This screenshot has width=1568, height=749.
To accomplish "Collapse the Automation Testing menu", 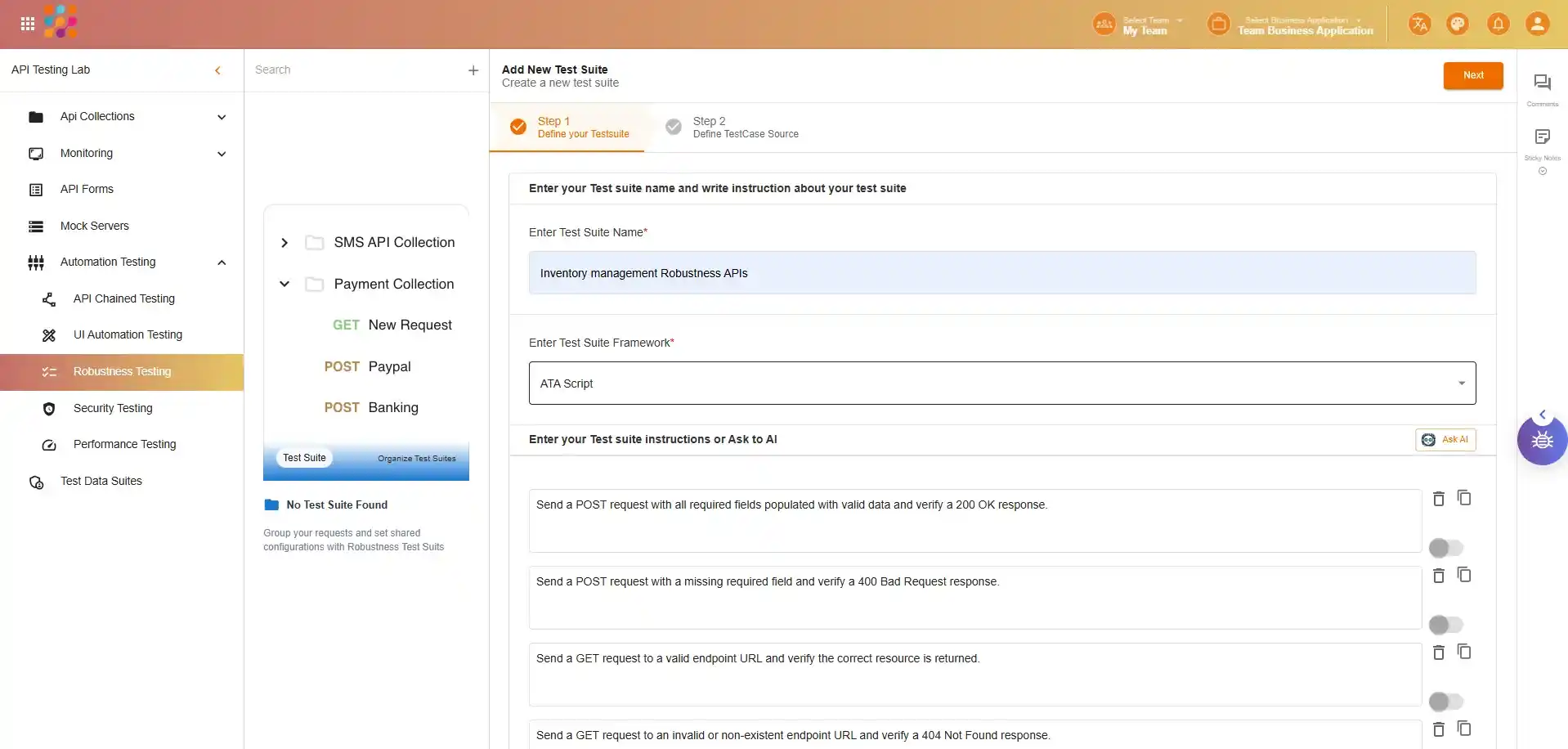I will pyautogui.click(x=222, y=262).
